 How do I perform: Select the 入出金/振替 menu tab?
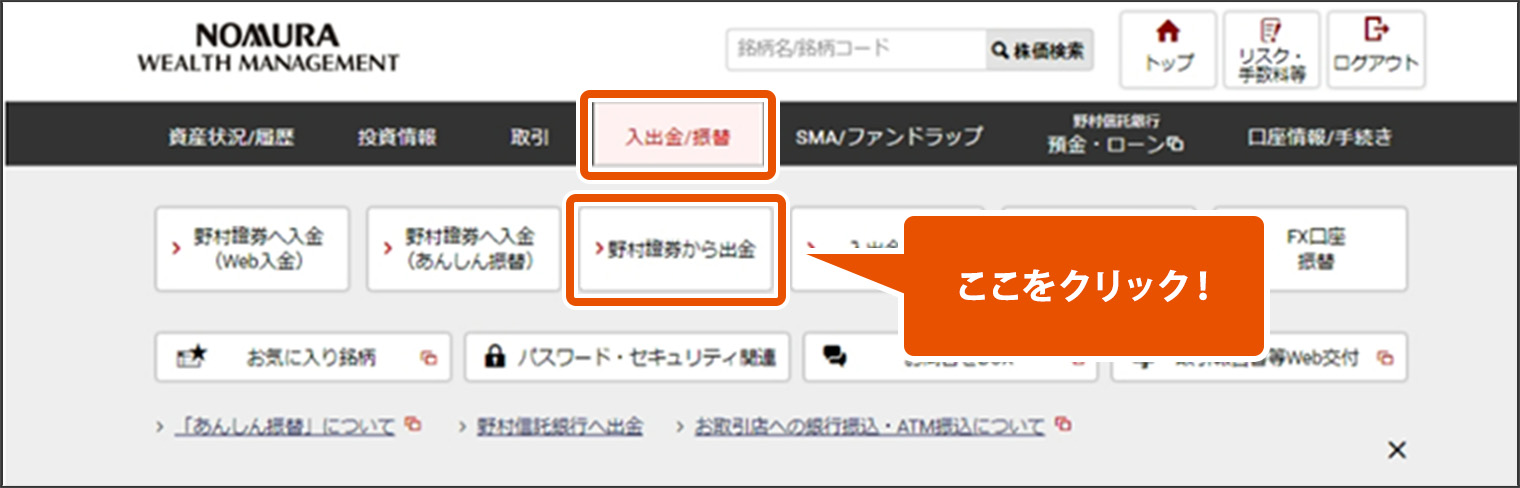(678, 137)
